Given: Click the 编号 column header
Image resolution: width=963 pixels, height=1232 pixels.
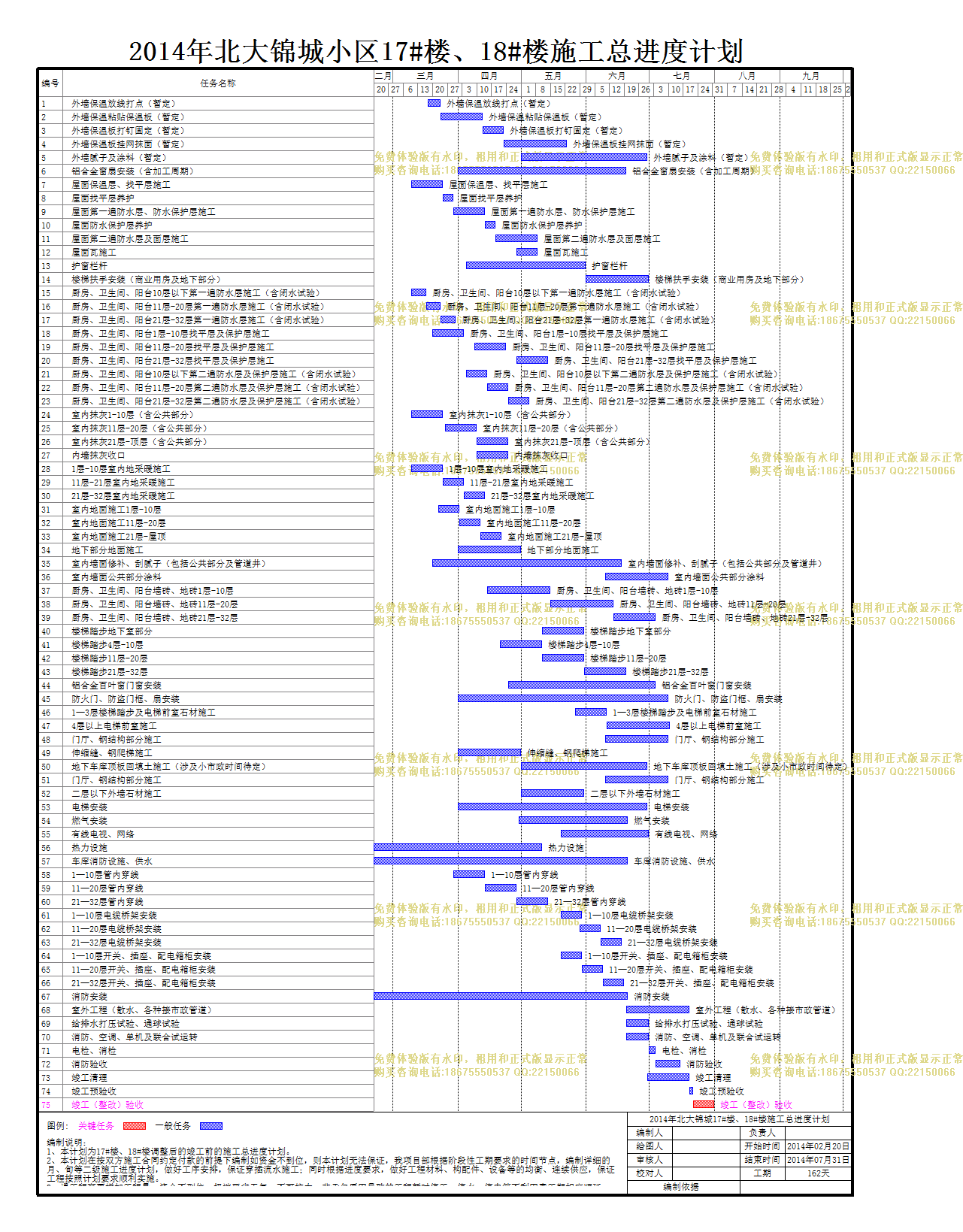Looking at the screenshot, I should pyautogui.click(x=50, y=83).
